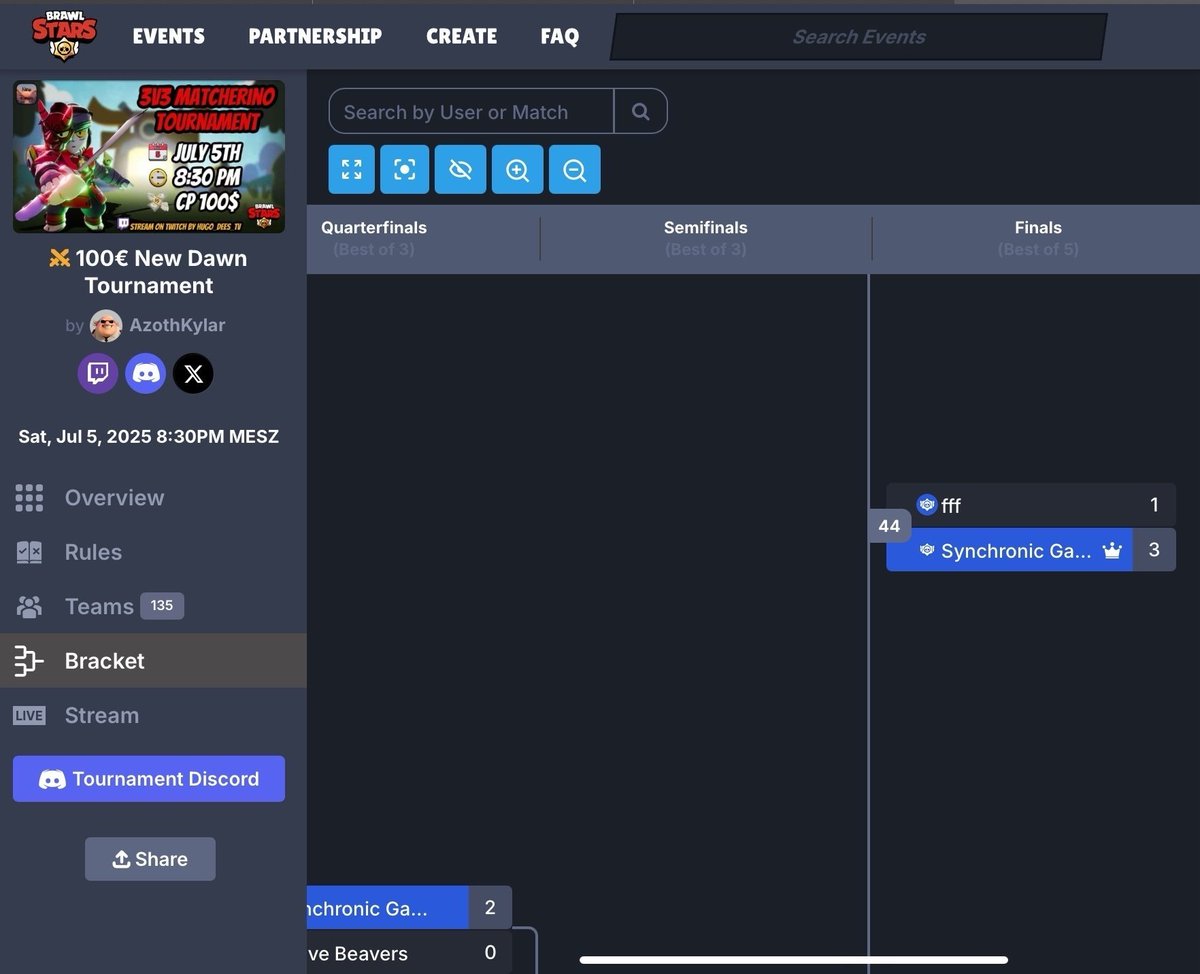Zoom out of the bracket
1200x974 pixels.
tap(574, 169)
